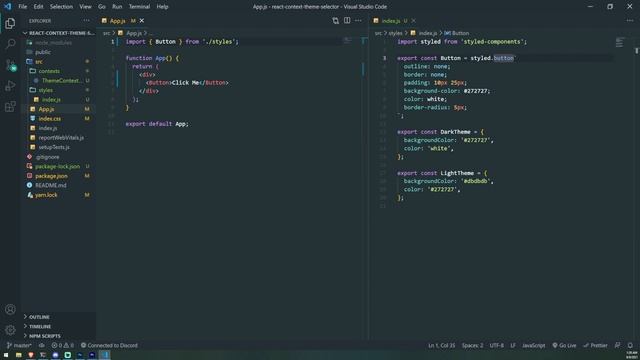Open README.md in explorer
The image size is (640, 360).
[x=51, y=185]
